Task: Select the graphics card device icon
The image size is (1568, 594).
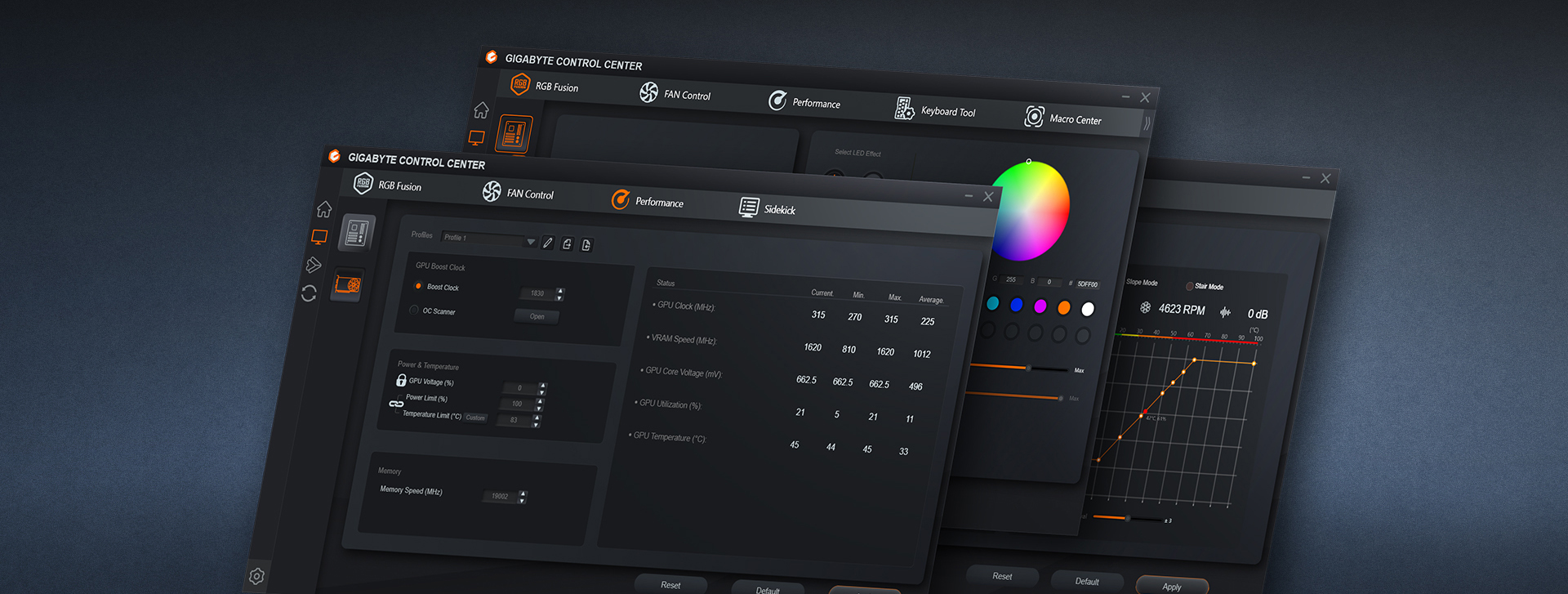Action: 348,285
